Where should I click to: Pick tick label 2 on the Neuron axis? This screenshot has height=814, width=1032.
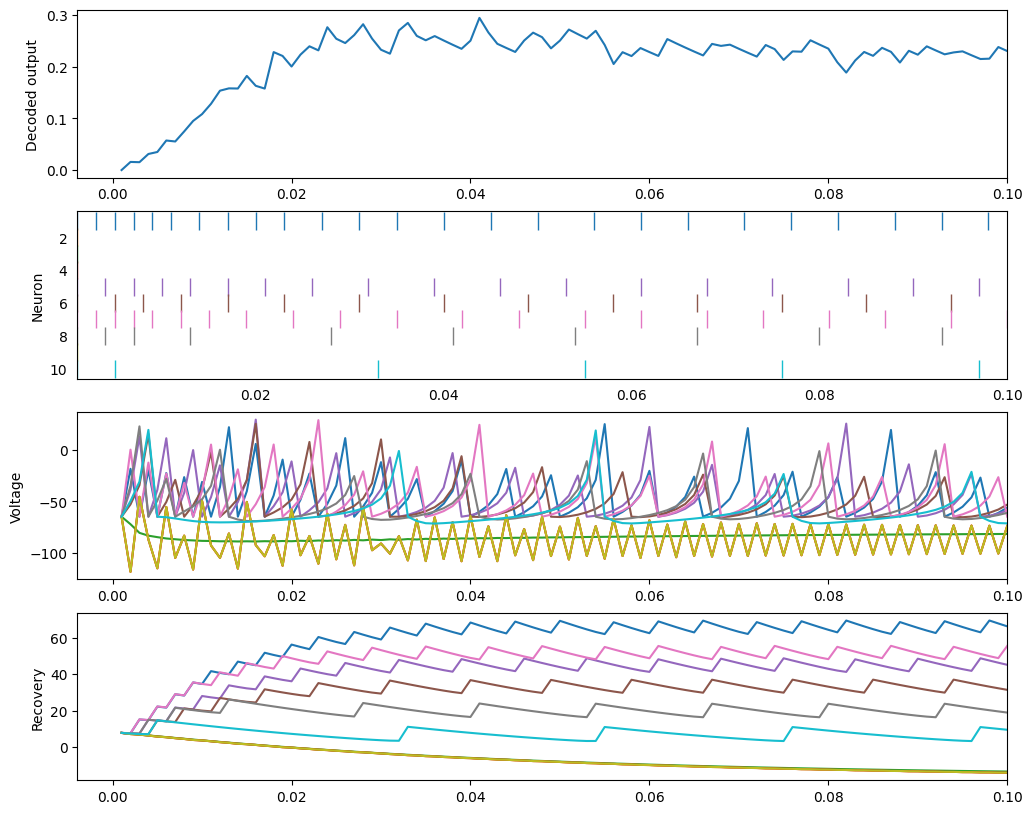[63, 240]
